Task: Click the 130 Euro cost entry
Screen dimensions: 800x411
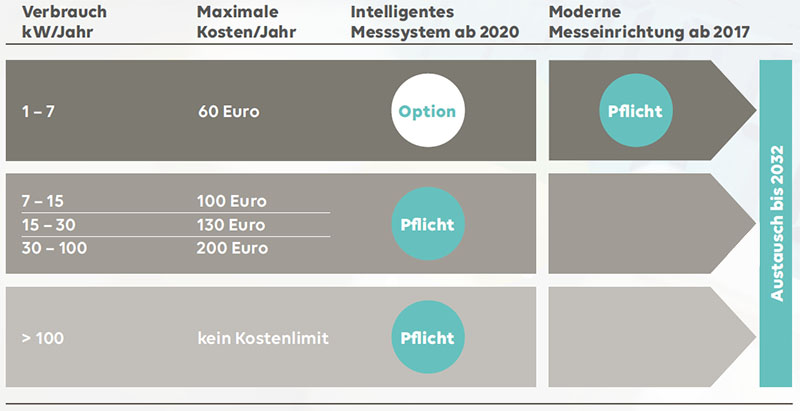Action: [x=231, y=225]
